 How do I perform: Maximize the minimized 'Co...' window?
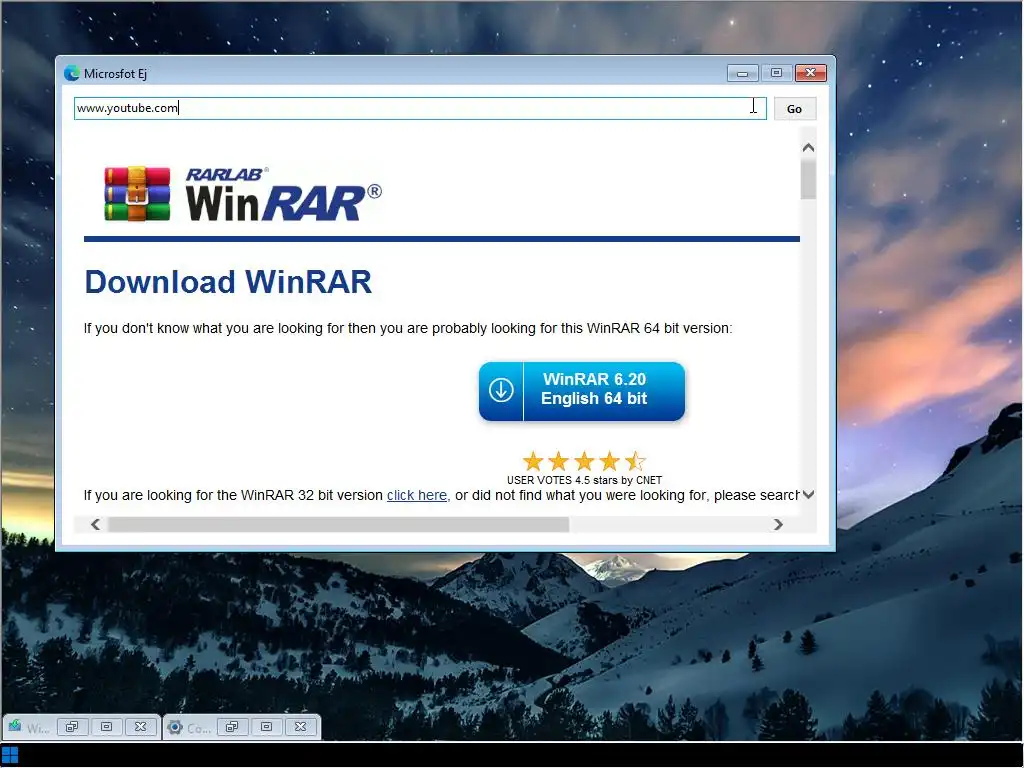coord(266,727)
